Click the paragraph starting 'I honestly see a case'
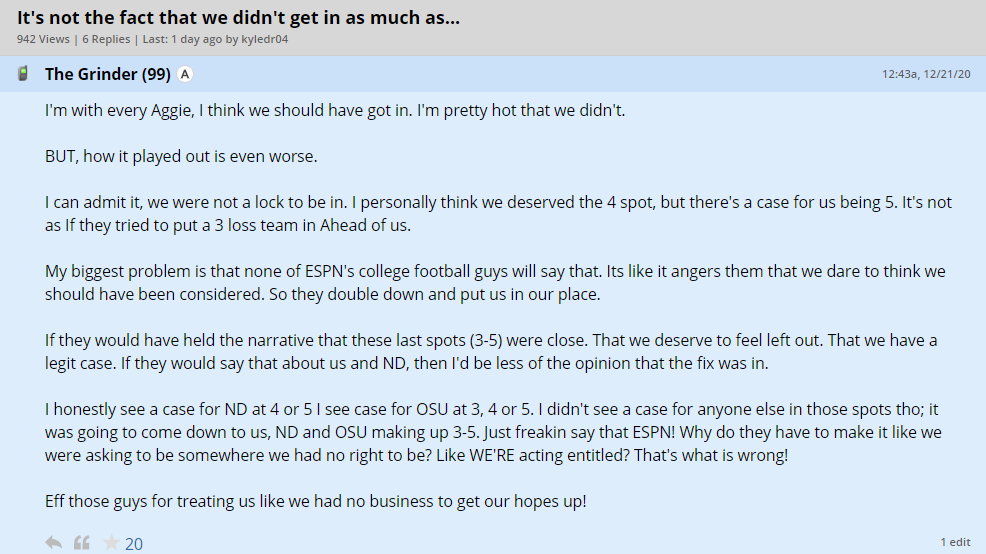 tap(494, 432)
